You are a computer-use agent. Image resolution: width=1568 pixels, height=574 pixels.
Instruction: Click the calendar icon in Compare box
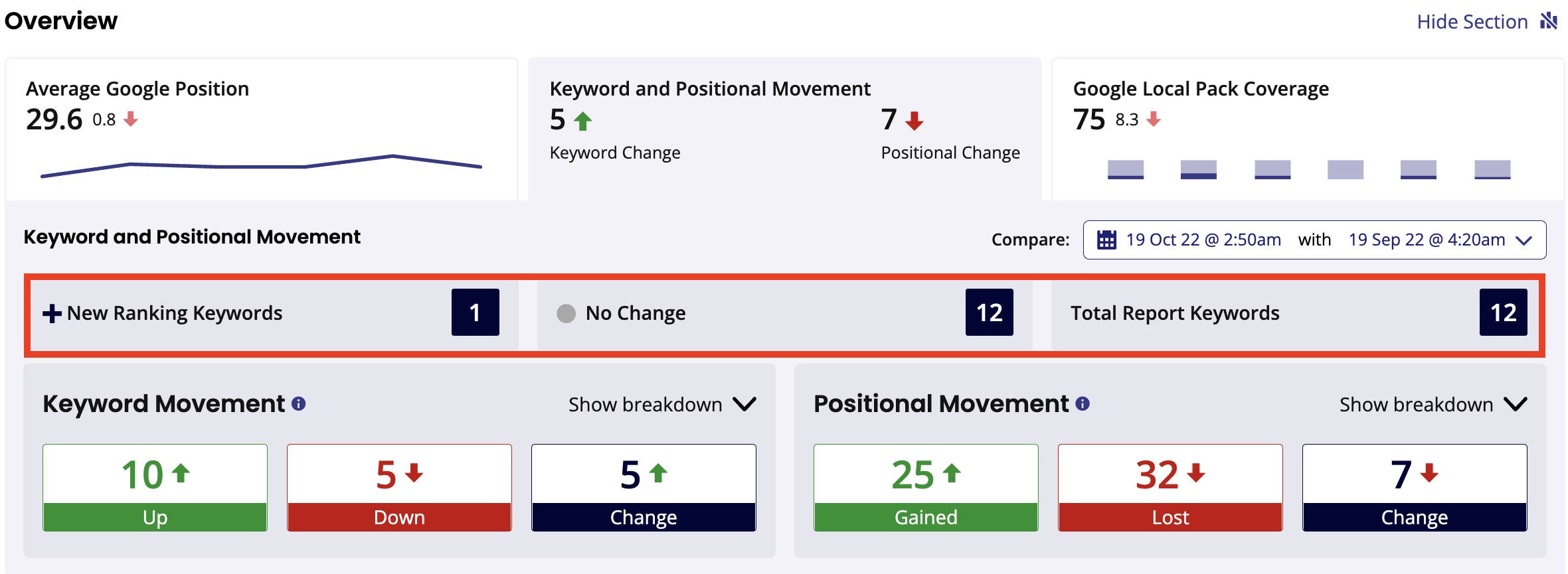[x=1106, y=240]
